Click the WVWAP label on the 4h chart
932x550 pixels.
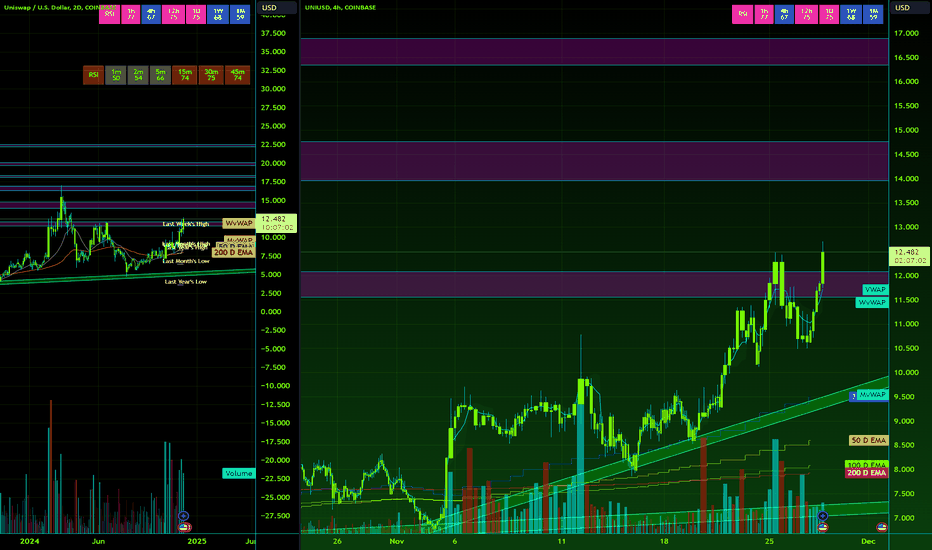(x=872, y=303)
